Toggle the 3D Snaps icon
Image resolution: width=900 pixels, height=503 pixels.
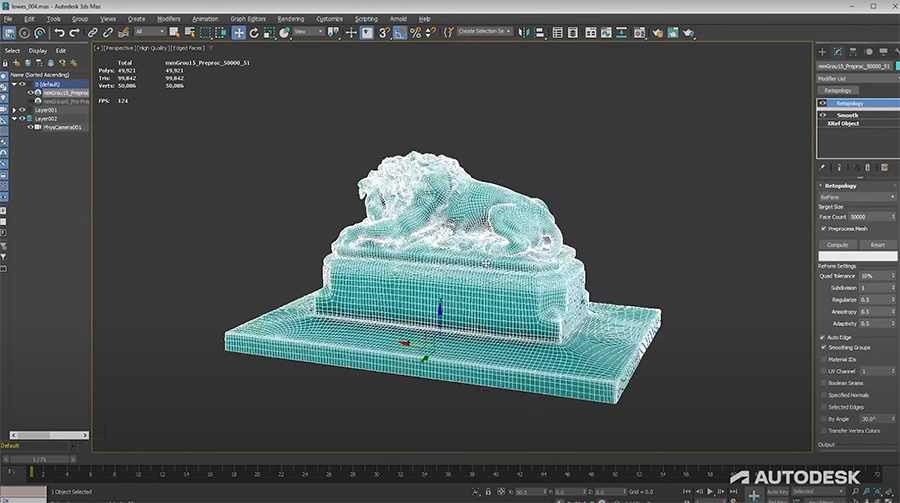[x=385, y=33]
